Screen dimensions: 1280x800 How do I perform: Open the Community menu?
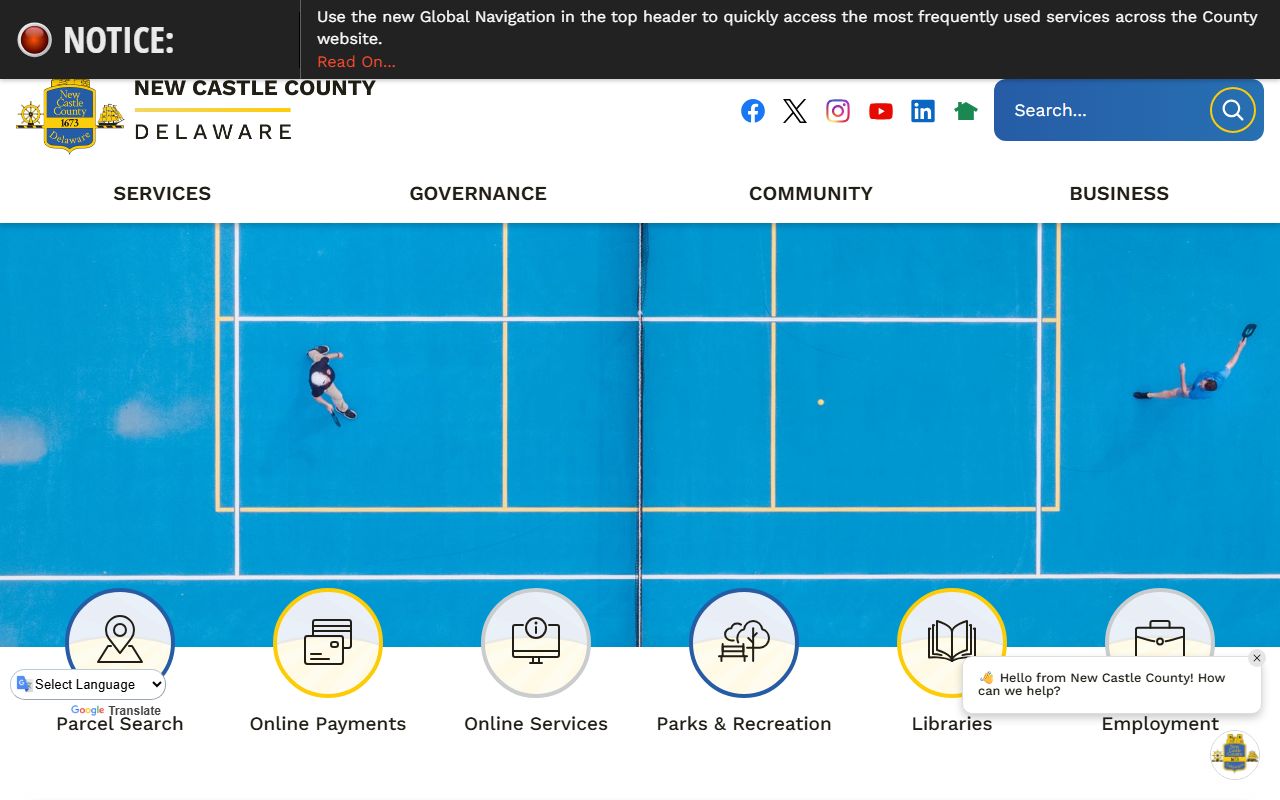click(x=811, y=194)
